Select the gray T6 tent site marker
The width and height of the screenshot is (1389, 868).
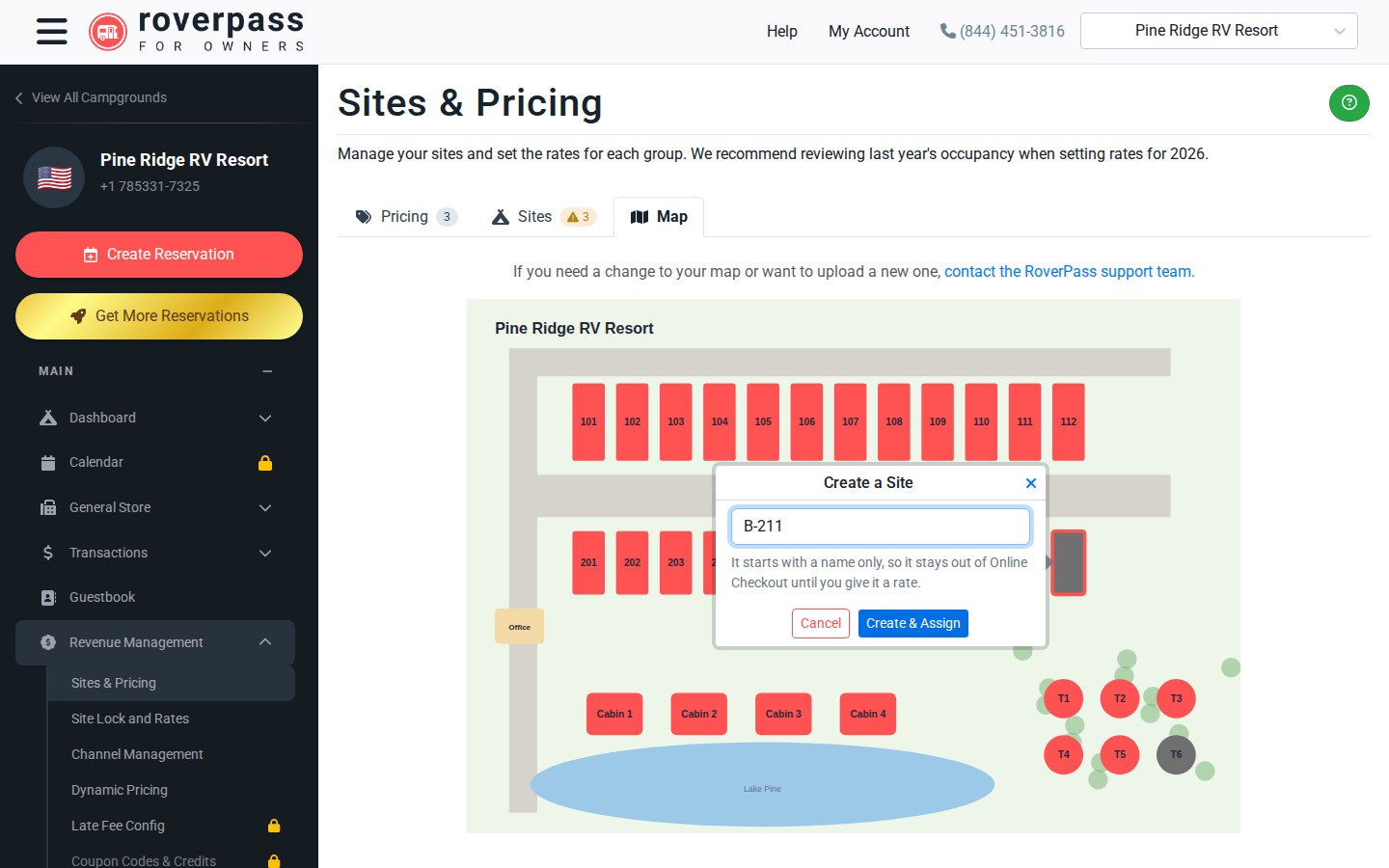coord(1176,754)
